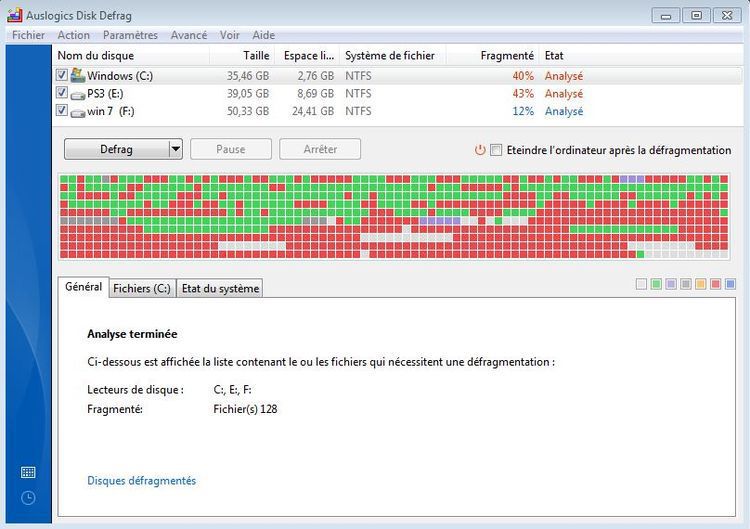This screenshot has height=529, width=750.
Task: Click the win 7 (F:) drive icon
Action: [x=78, y=112]
